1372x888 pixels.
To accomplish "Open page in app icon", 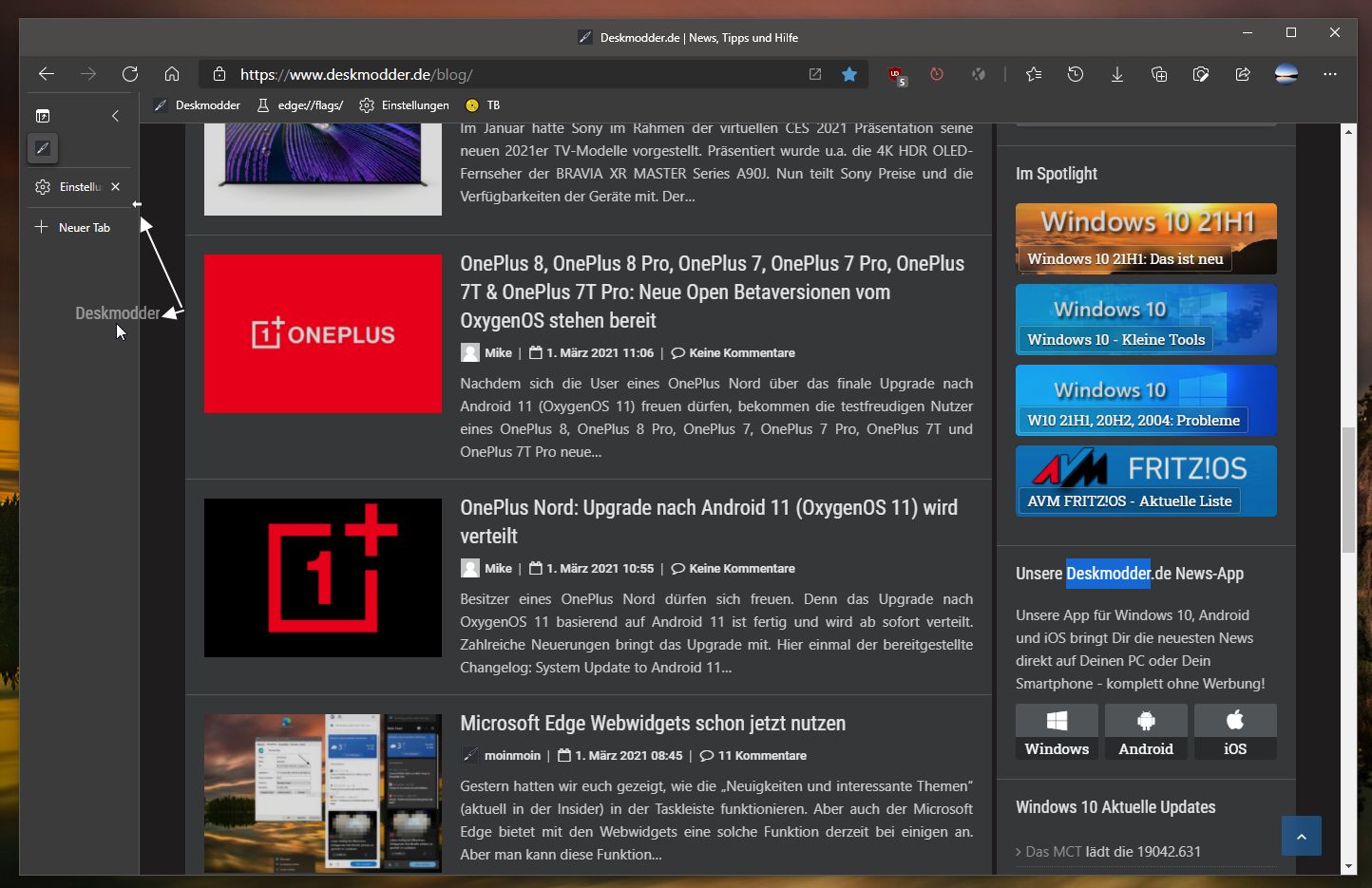I will [815, 74].
